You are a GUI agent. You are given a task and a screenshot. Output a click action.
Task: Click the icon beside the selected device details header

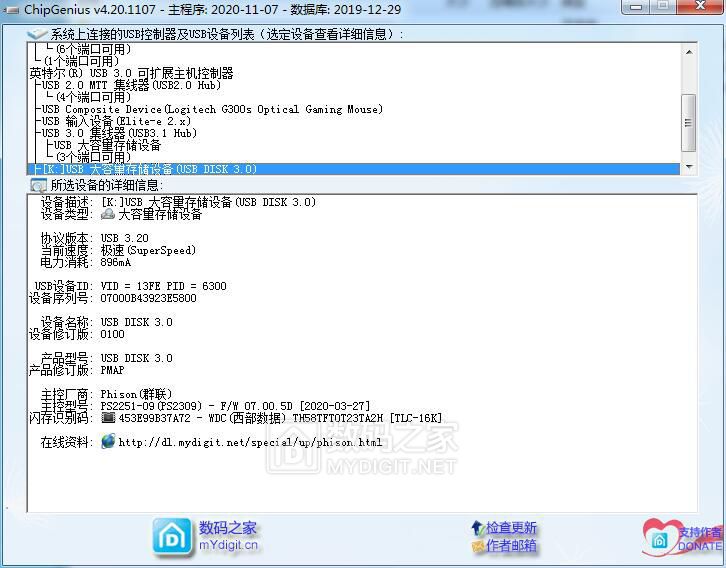(x=37, y=185)
